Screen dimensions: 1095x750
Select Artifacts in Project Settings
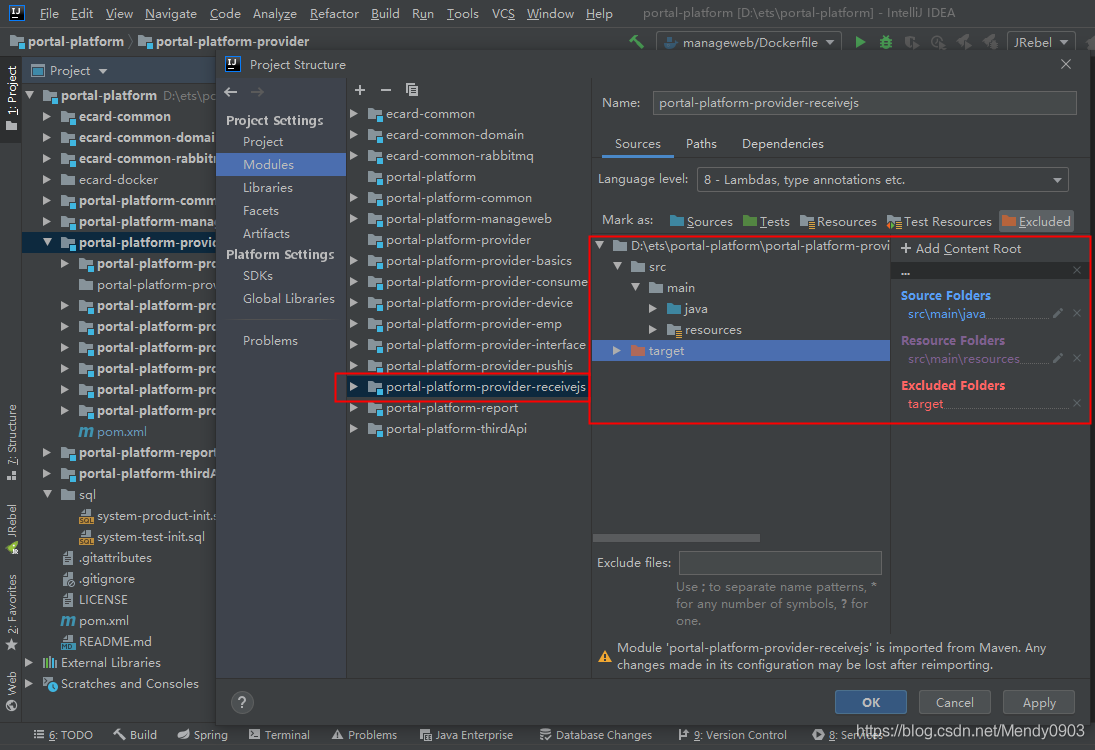[266, 233]
